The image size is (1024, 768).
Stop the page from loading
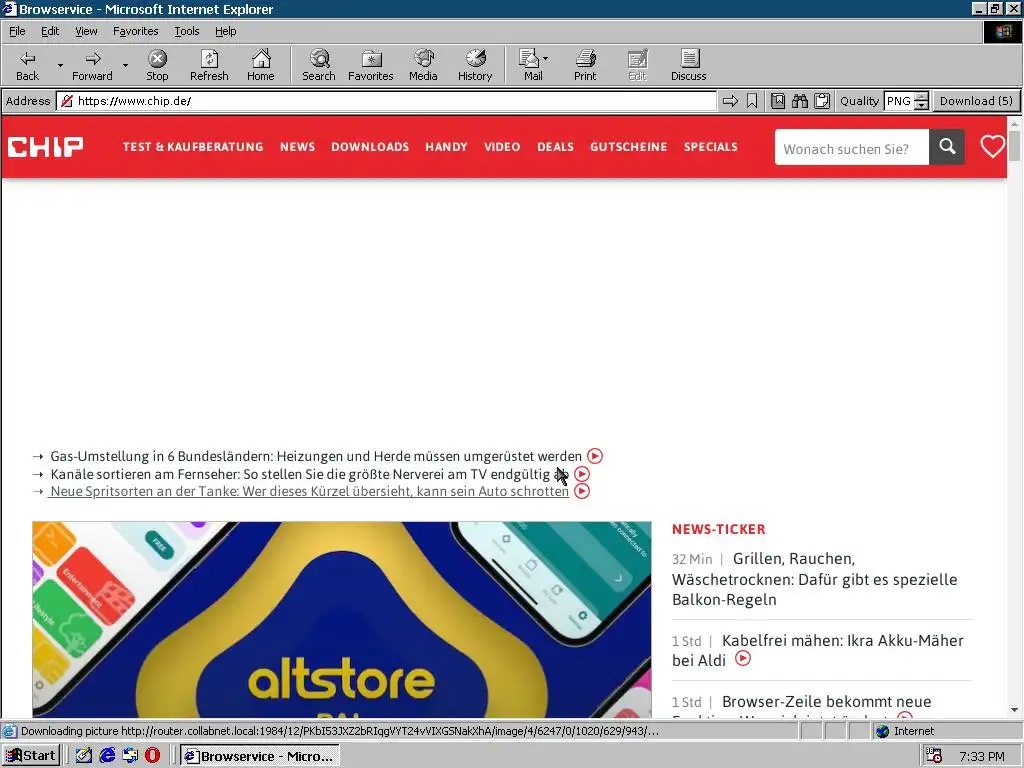(157, 65)
